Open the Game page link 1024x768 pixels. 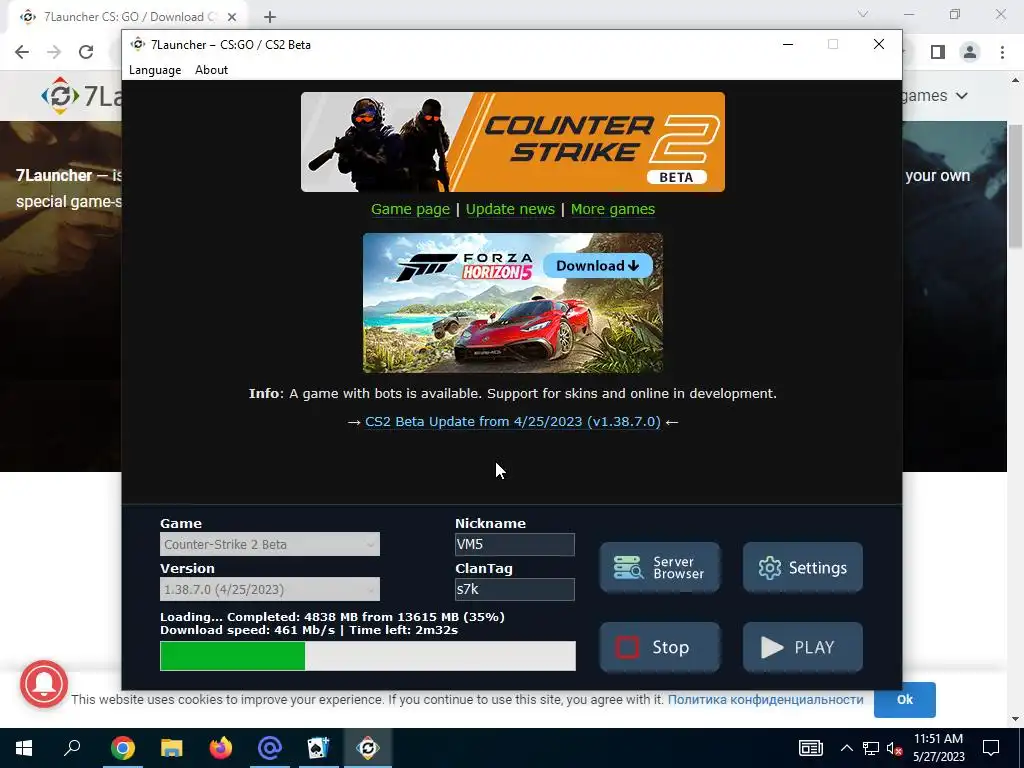[410, 209]
